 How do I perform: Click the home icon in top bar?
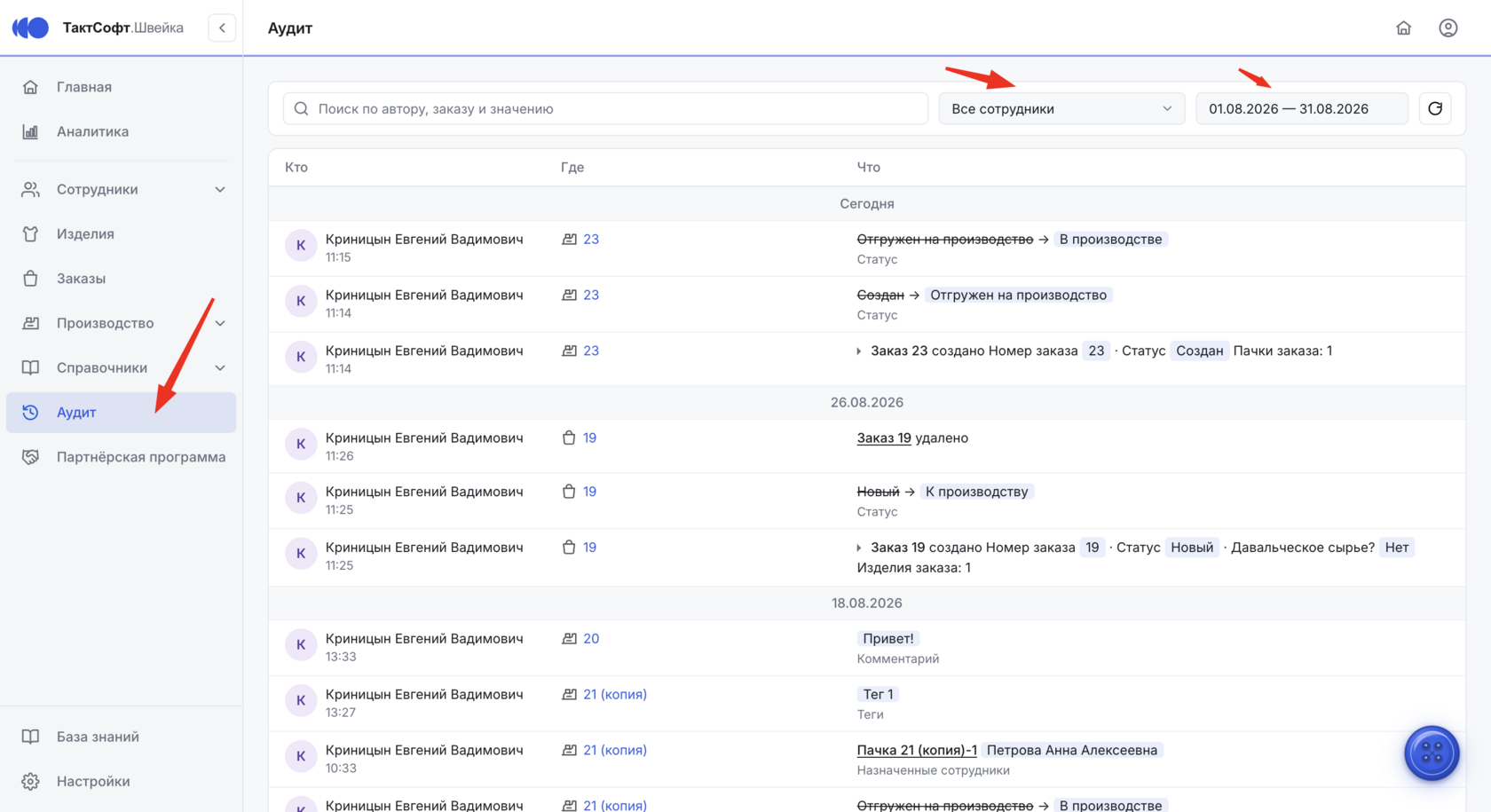(1403, 28)
